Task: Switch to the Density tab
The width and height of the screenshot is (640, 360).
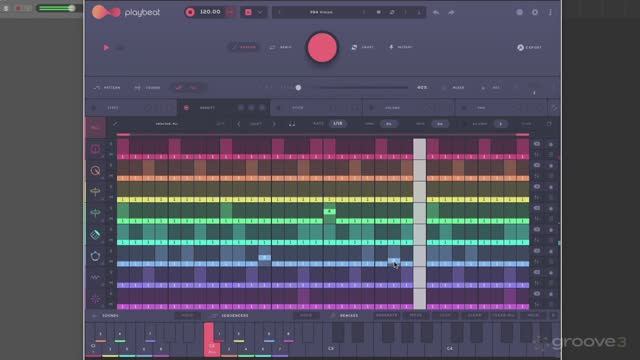Action: tap(224, 108)
